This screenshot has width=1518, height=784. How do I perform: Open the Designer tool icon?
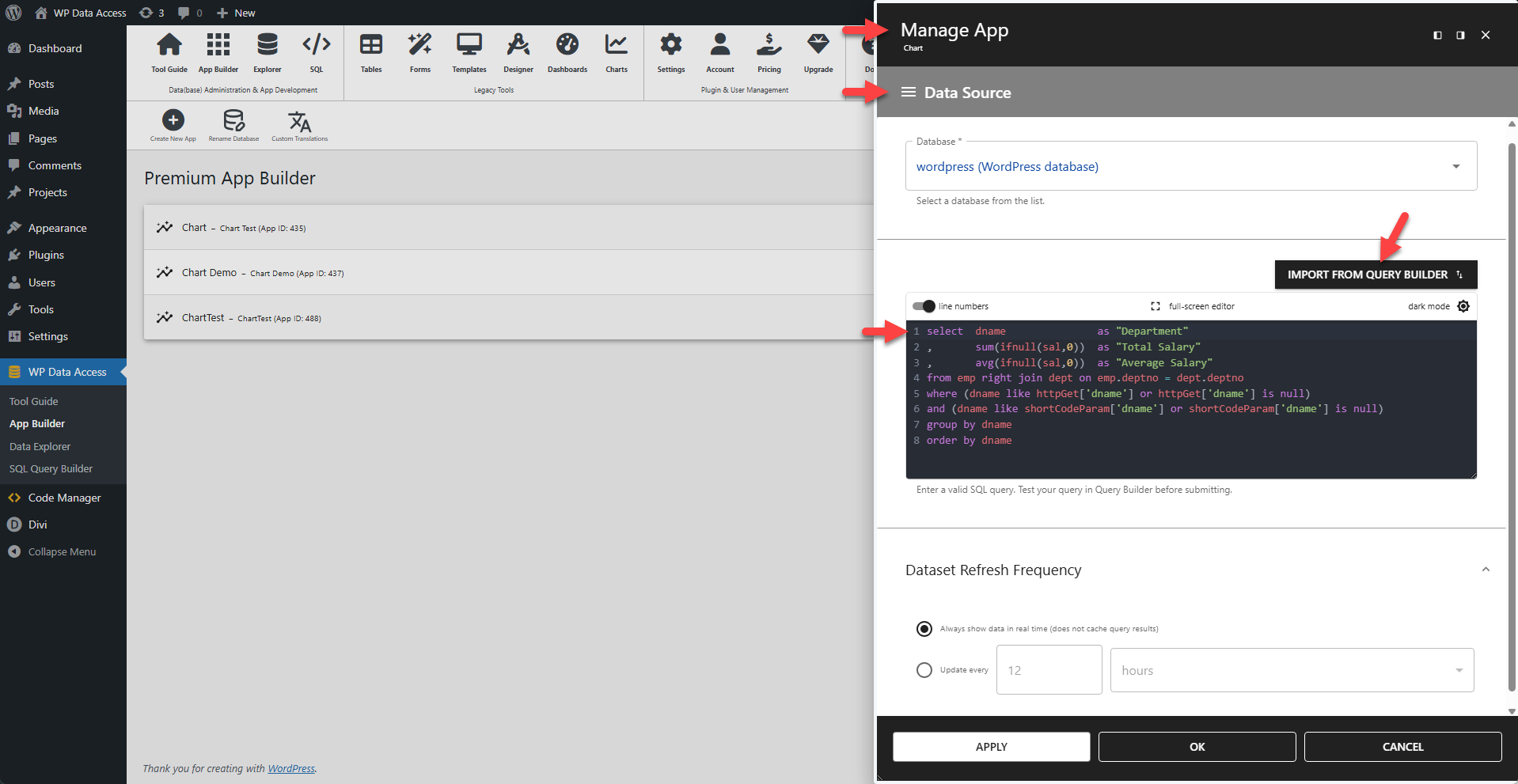tap(518, 46)
